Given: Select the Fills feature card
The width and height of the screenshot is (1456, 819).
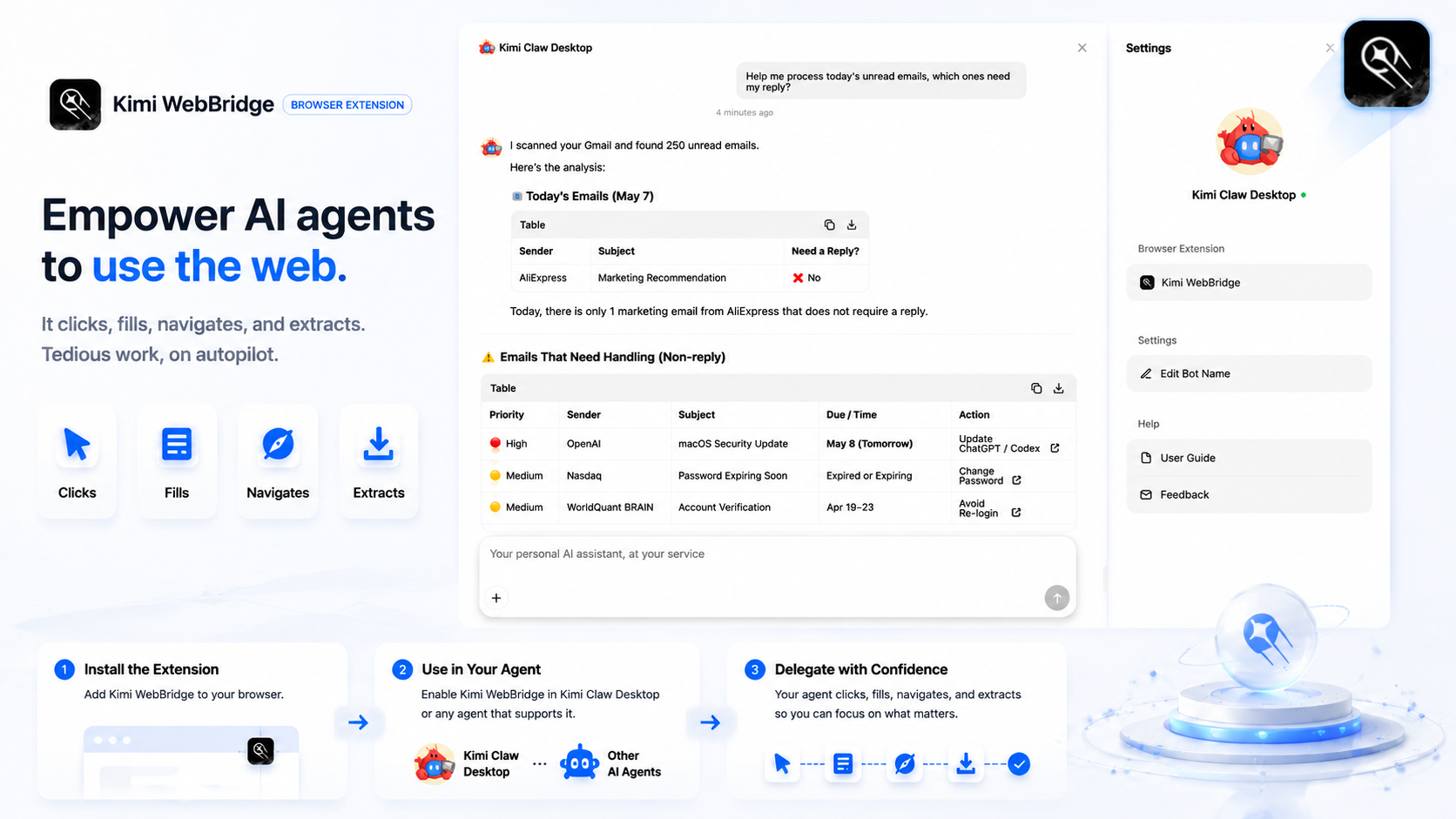Looking at the screenshot, I should click(177, 461).
